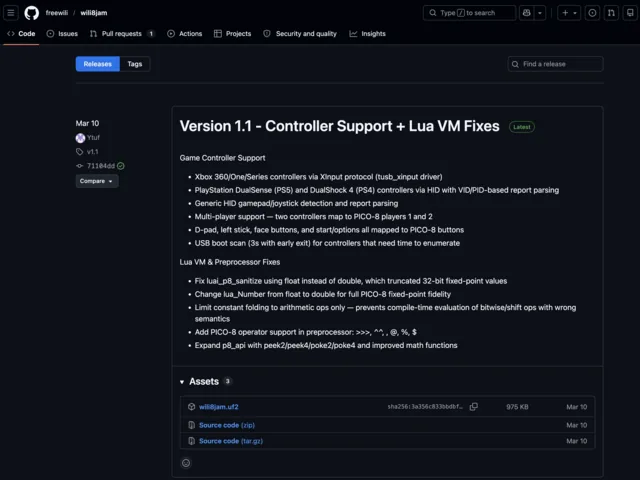640x480 pixels.
Task: Download the wili8jam.uf2 asset
Action: [x=219, y=407]
